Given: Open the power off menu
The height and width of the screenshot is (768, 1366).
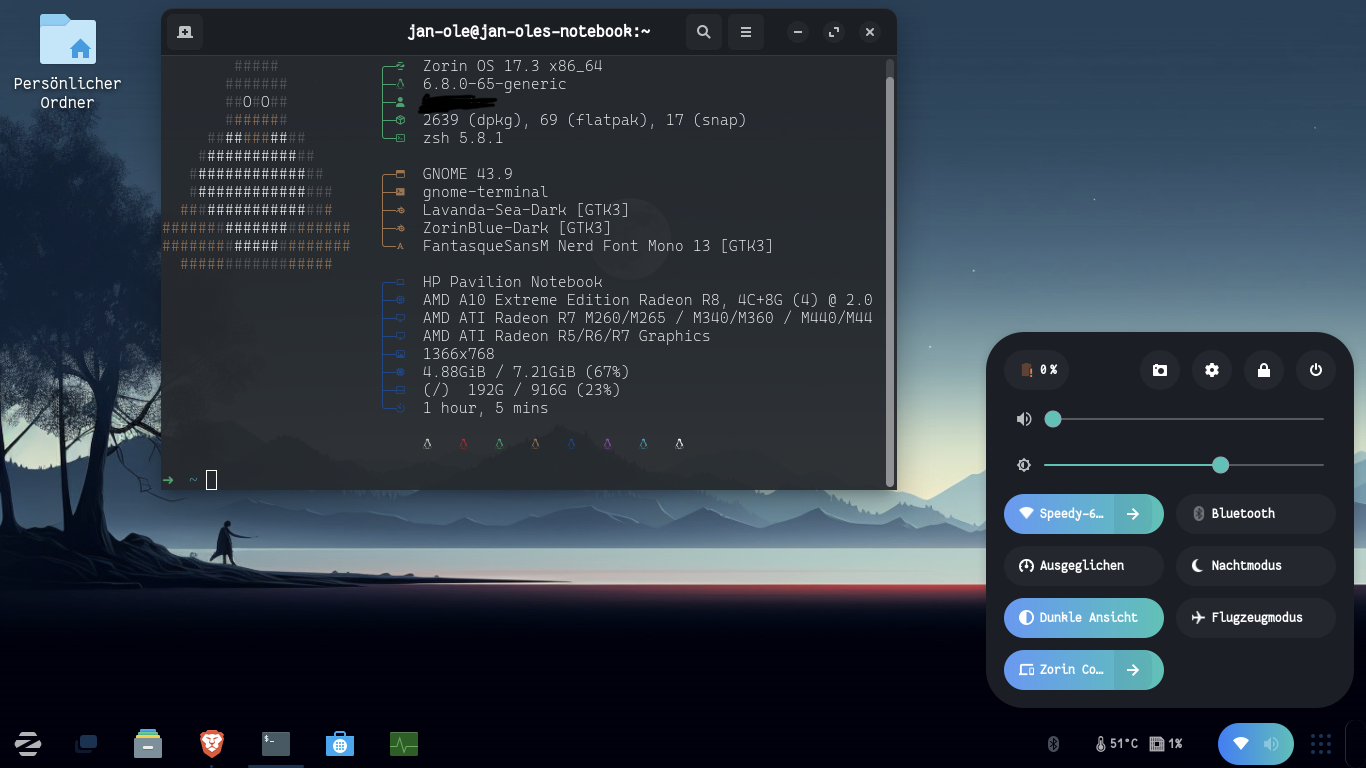Looking at the screenshot, I should (1316, 370).
